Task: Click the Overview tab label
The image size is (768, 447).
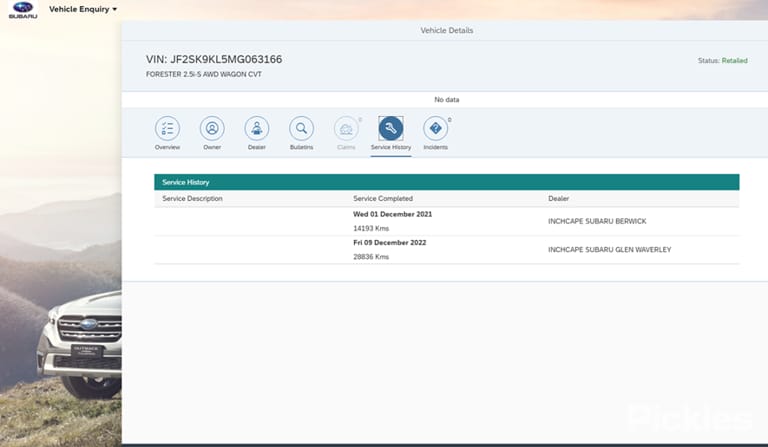Action: click(x=168, y=147)
